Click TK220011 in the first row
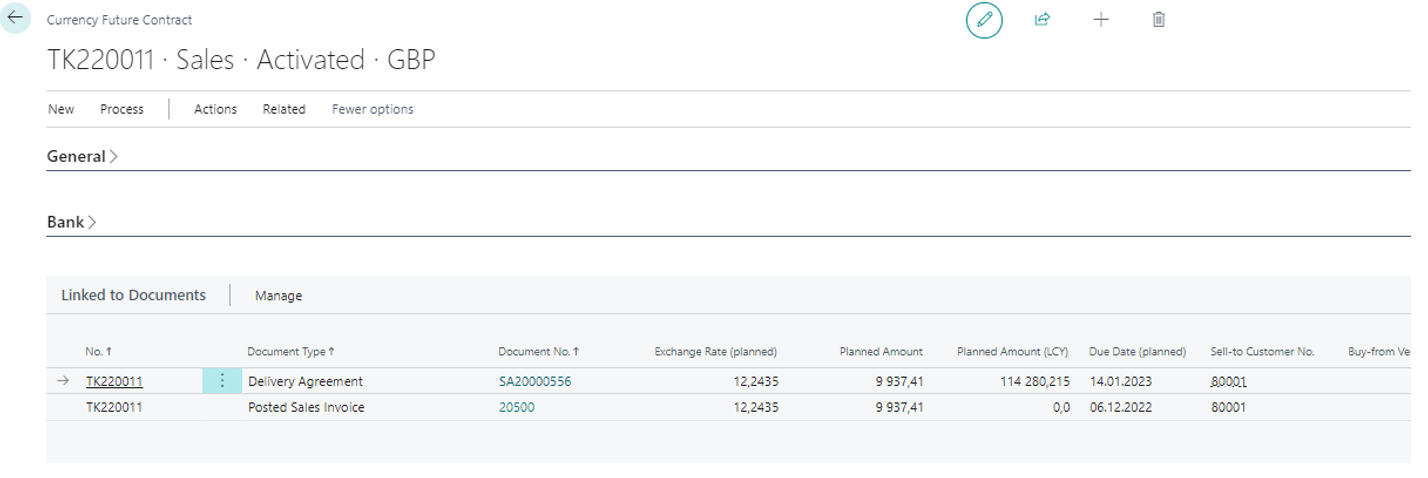 point(114,382)
